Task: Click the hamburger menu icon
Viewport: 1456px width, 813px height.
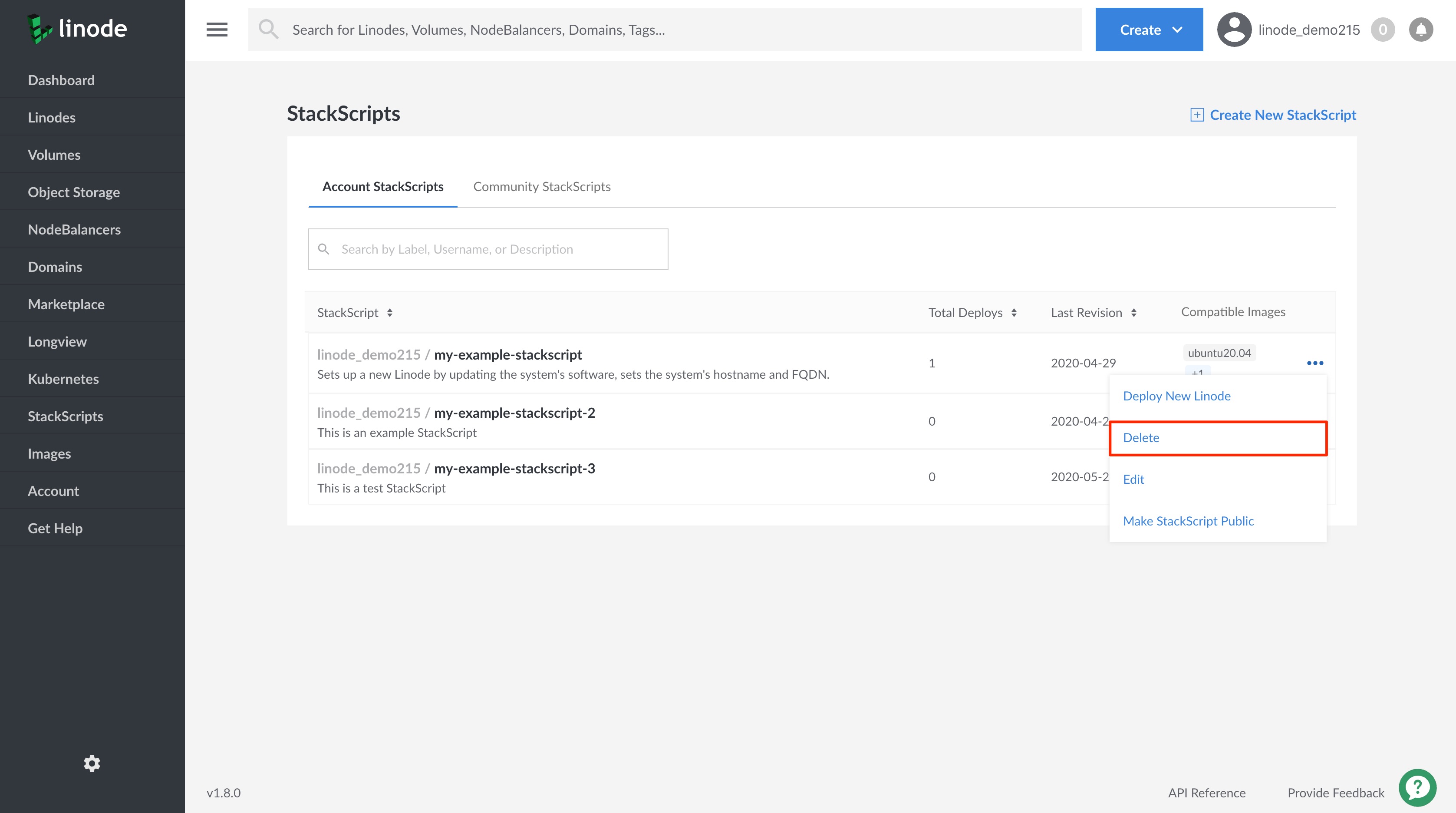Action: click(x=216, y=29)
